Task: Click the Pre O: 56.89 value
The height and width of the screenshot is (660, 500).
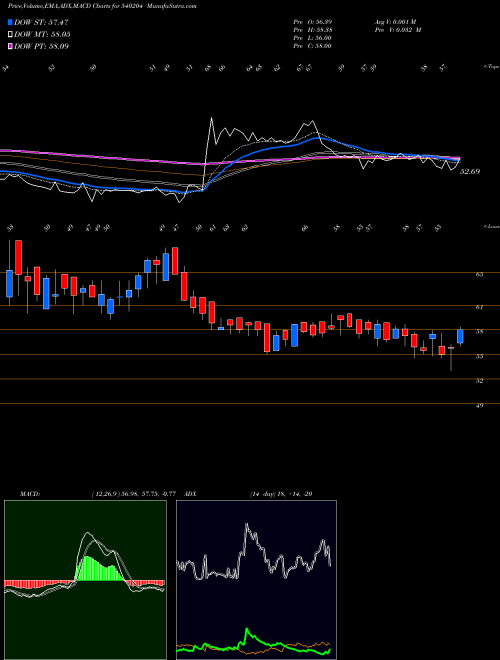Action: coord(312,22)
